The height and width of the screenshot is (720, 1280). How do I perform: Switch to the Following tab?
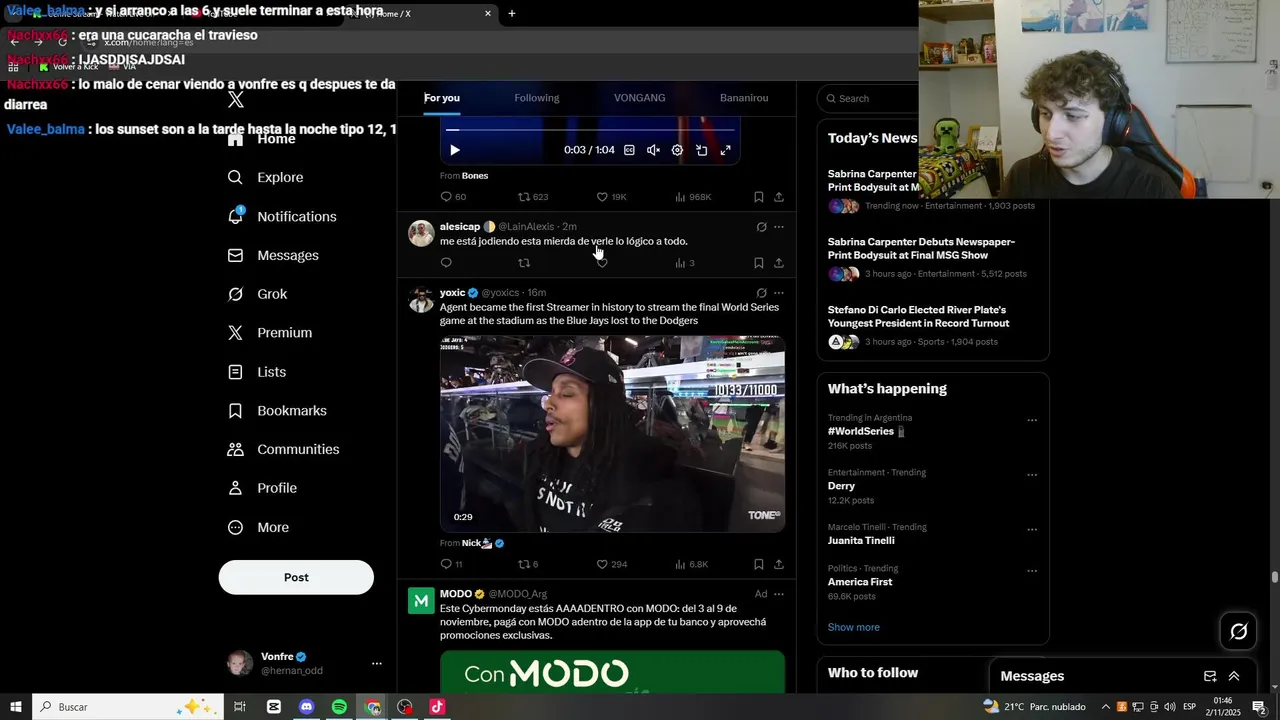click(x=537, y=98)
